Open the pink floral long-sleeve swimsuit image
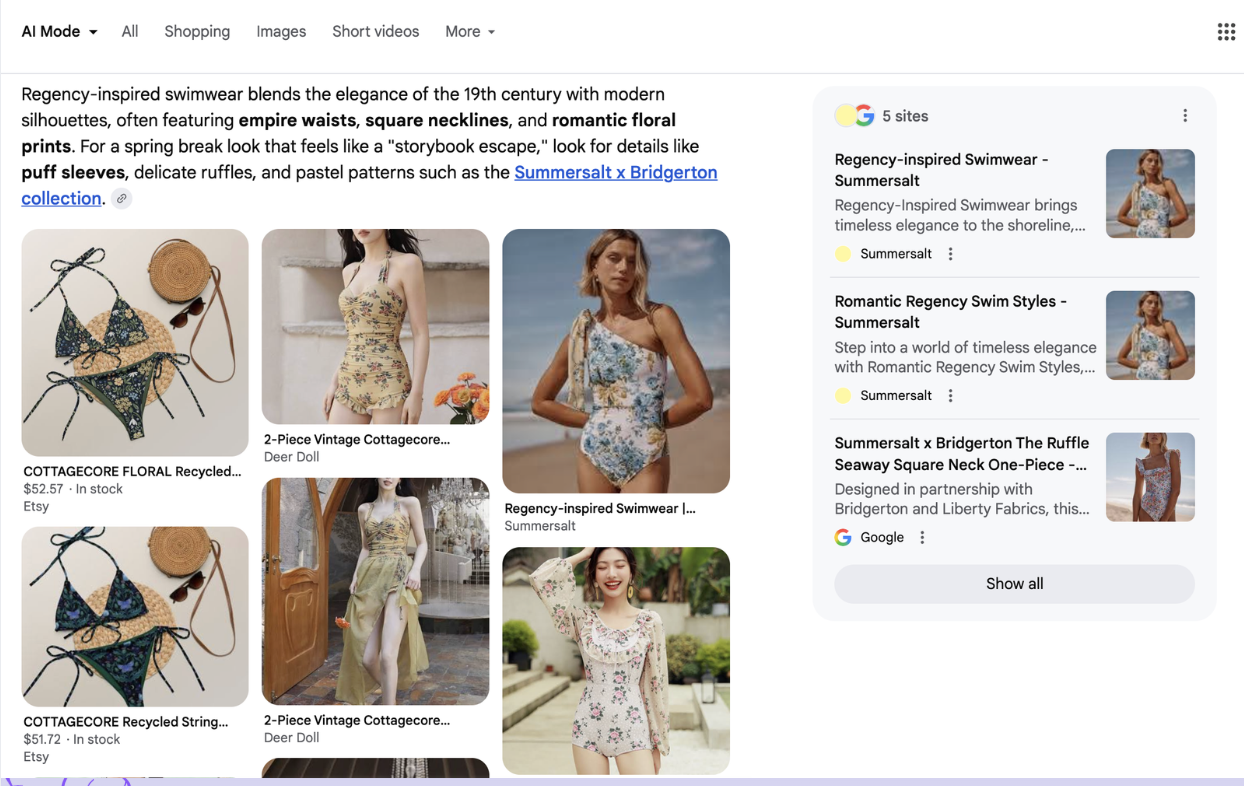The image size is (1244, 786). 616,661
